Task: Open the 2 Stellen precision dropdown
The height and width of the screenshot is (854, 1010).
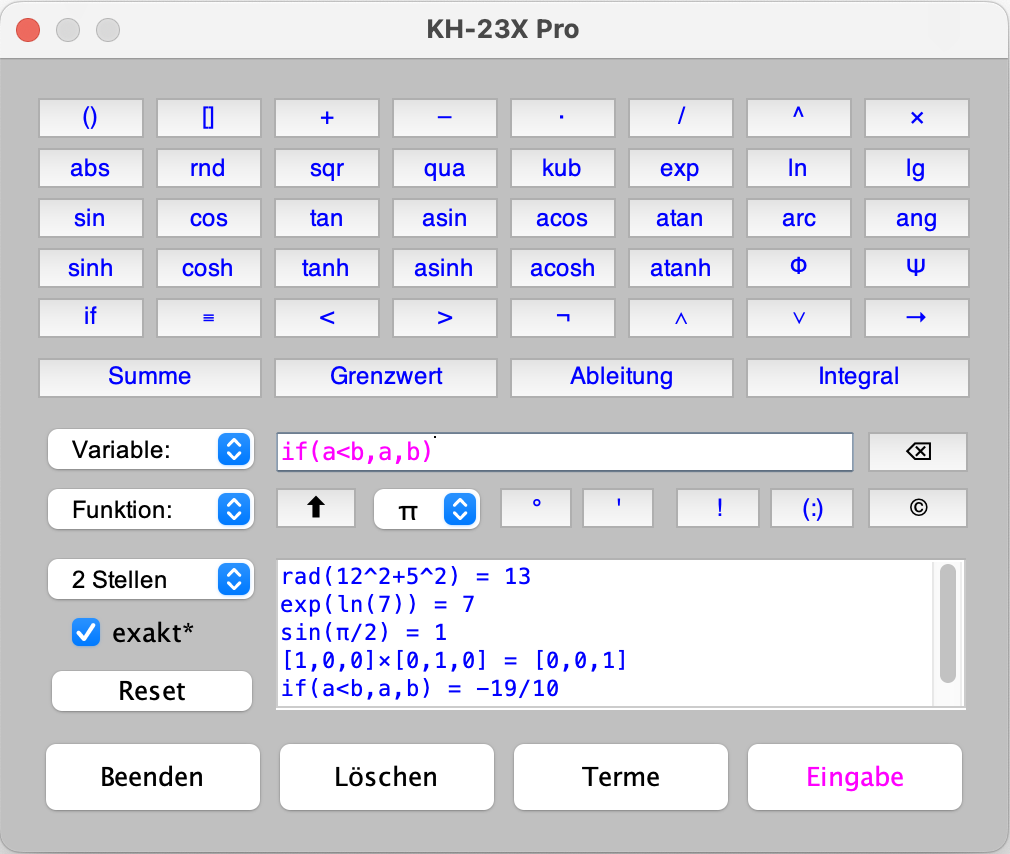Action: 150,579
